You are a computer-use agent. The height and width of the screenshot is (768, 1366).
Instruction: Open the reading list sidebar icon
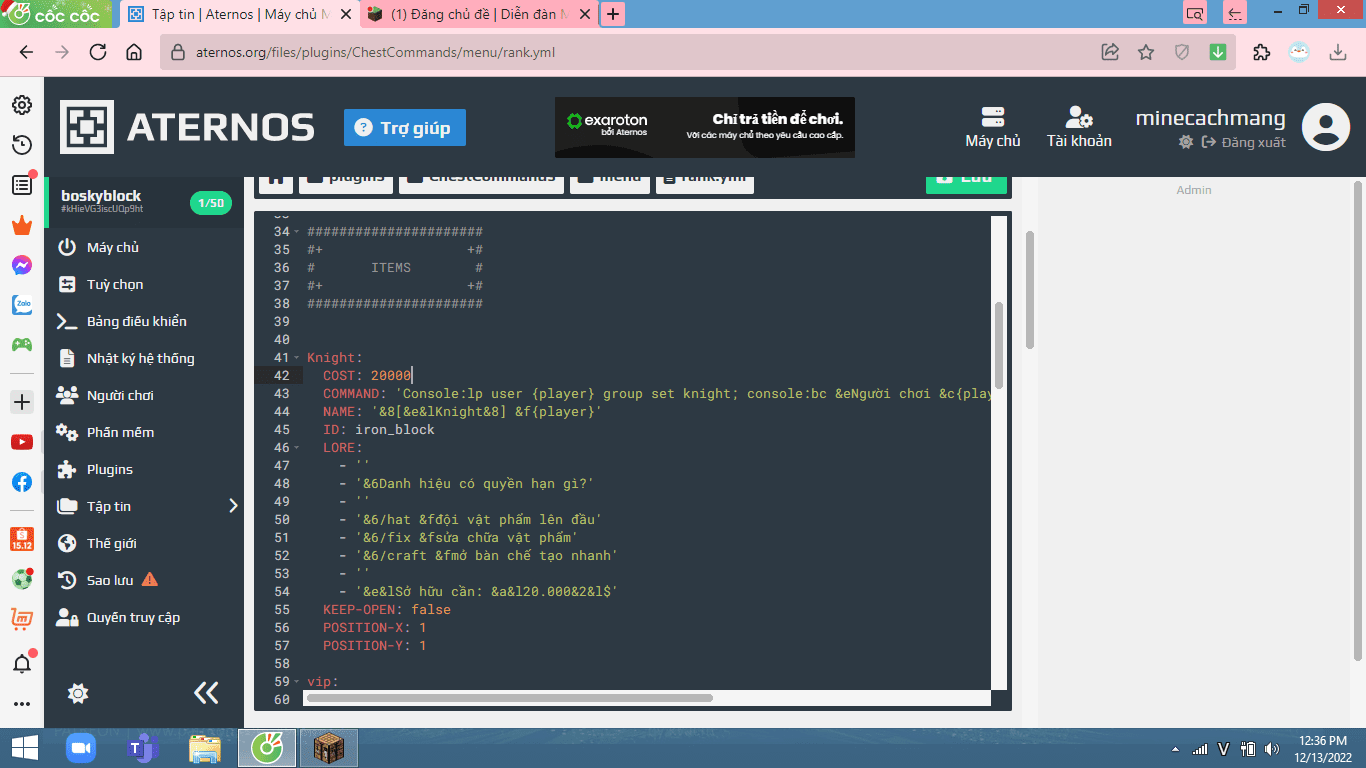point(21,185)
